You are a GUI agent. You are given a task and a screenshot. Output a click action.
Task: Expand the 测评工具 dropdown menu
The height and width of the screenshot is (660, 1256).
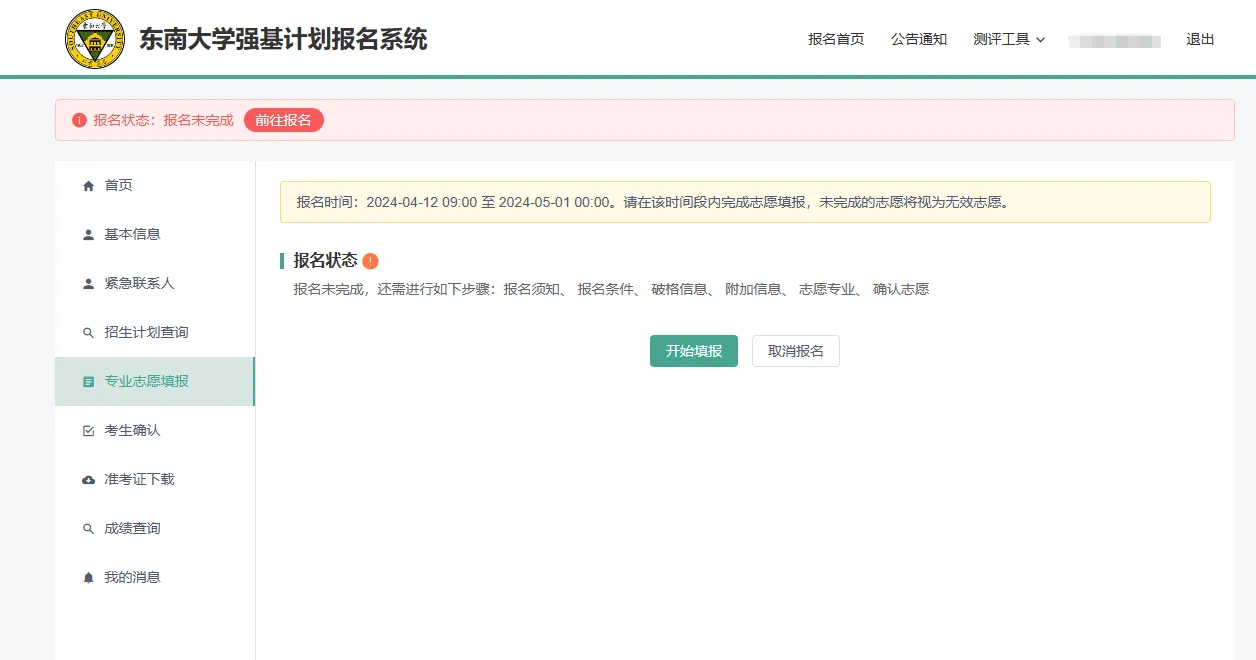(1008, 40)
